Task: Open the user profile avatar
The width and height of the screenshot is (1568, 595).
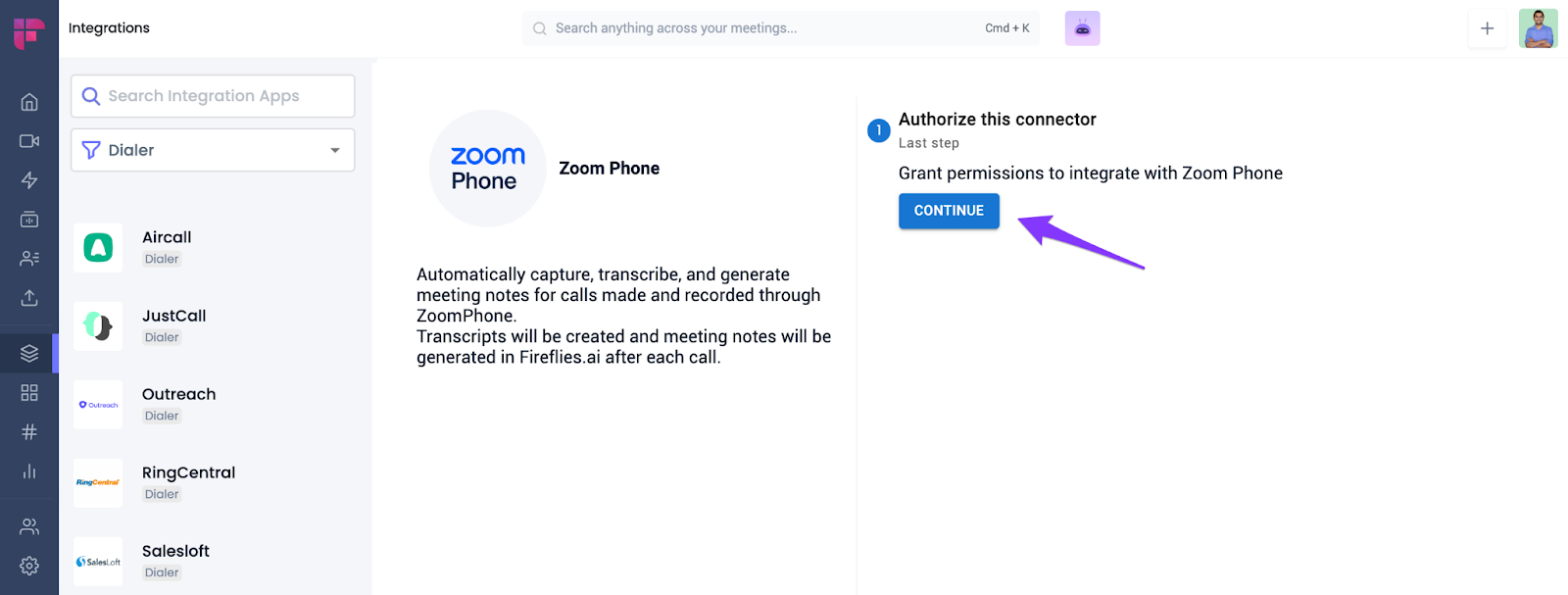Action: [1538, 28]
